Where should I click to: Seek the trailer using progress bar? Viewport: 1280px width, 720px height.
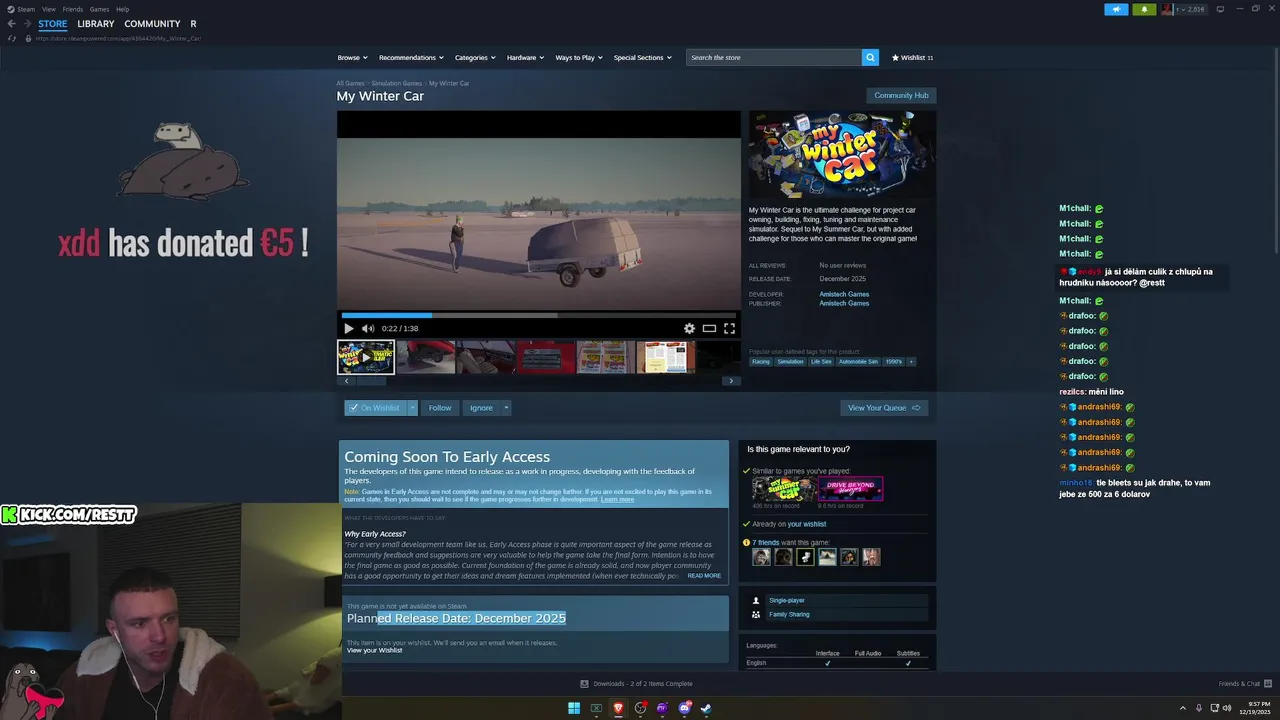click(x=538, y=315)
